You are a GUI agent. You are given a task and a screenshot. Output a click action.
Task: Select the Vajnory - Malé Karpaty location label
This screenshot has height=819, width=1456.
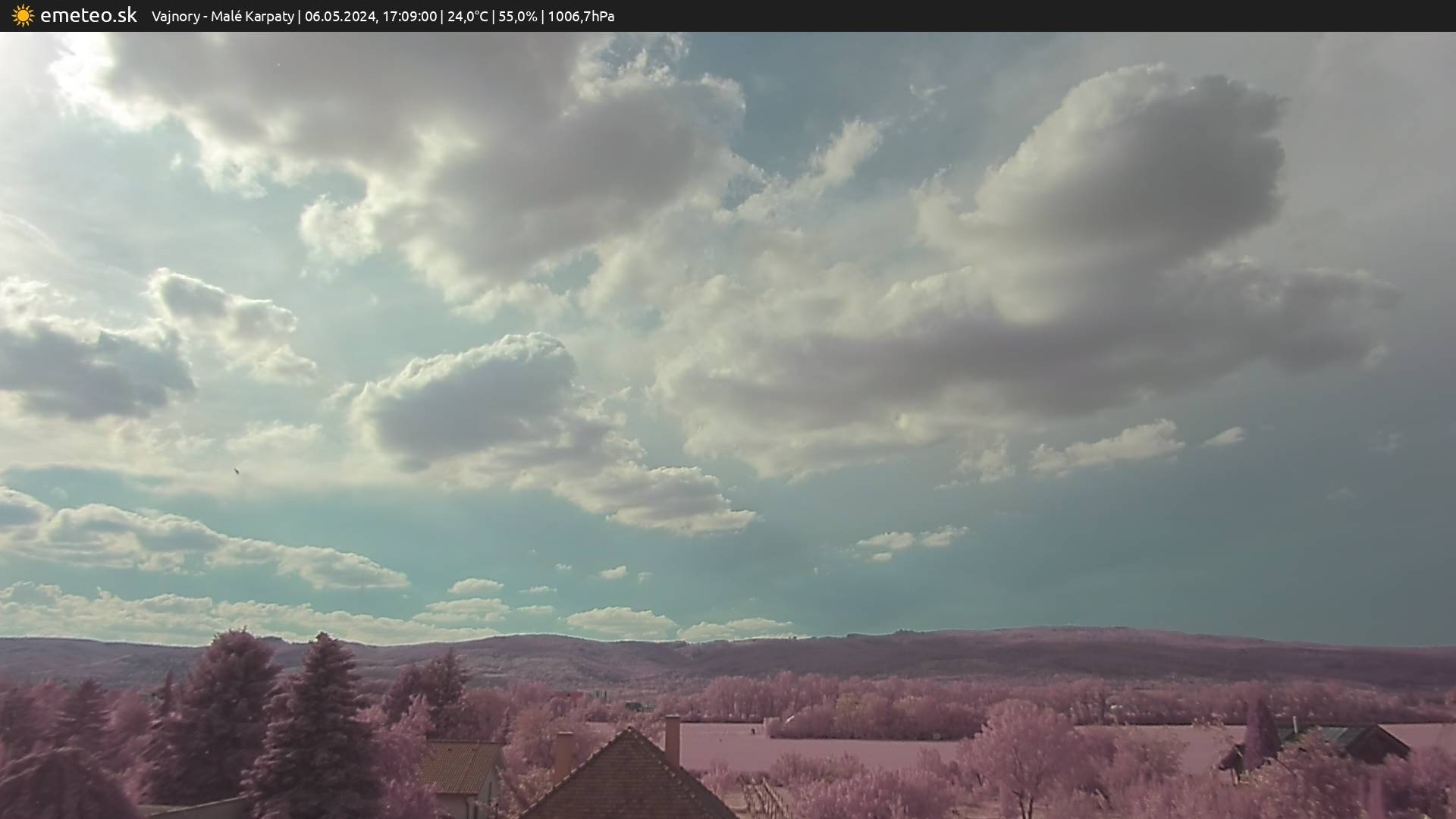(x=222, y=17)
